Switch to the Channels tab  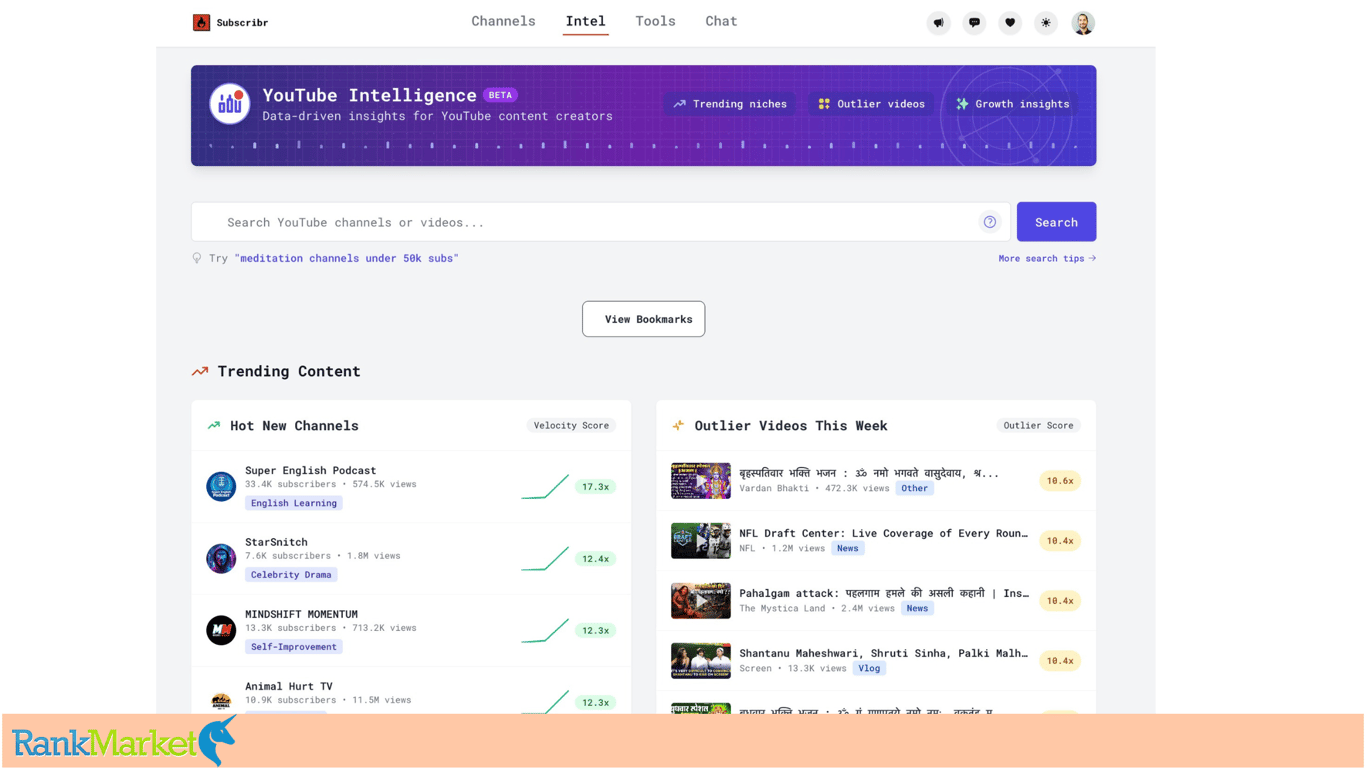[504, 21]
